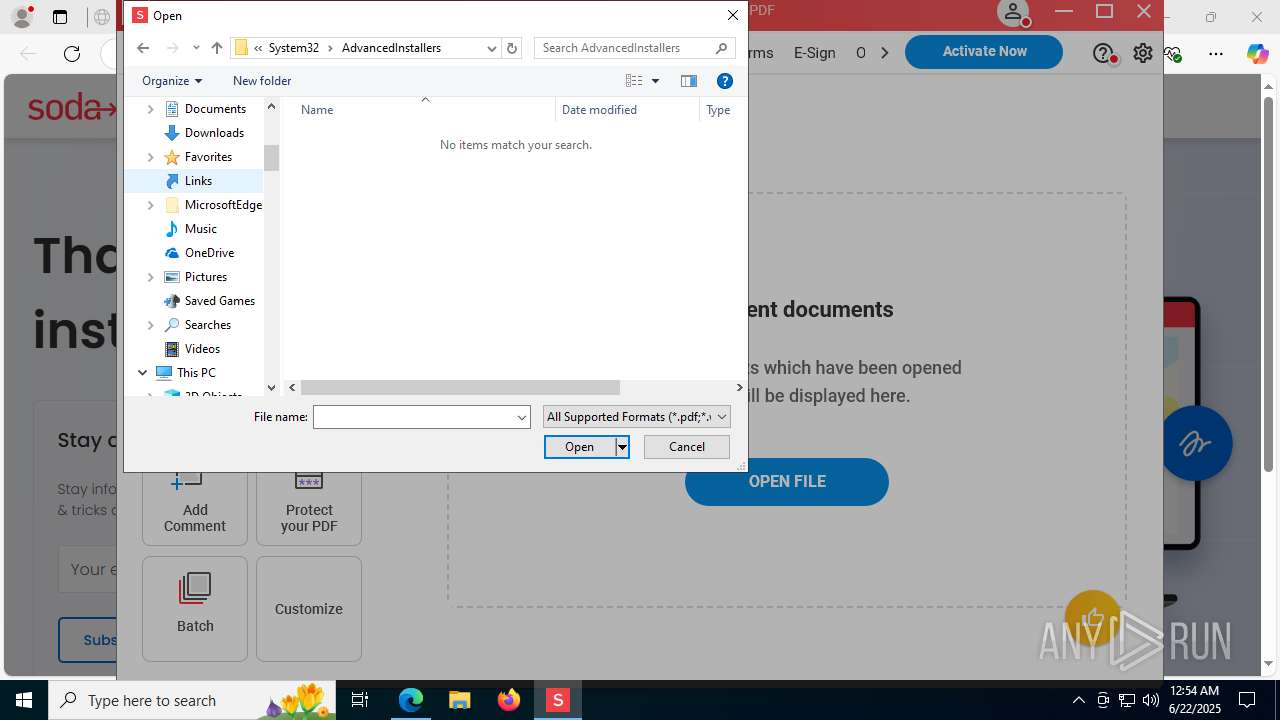This screenshot has height=720, width=1280.
Task: Expand the Documents tree node
Action: coord(151,109)
